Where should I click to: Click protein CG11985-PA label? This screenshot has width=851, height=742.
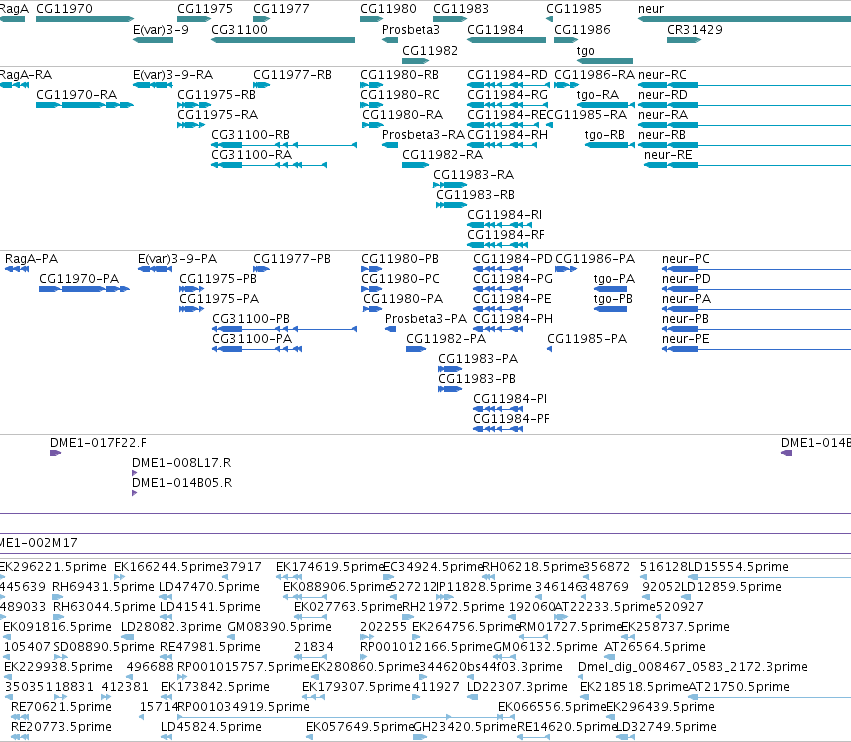587,339
